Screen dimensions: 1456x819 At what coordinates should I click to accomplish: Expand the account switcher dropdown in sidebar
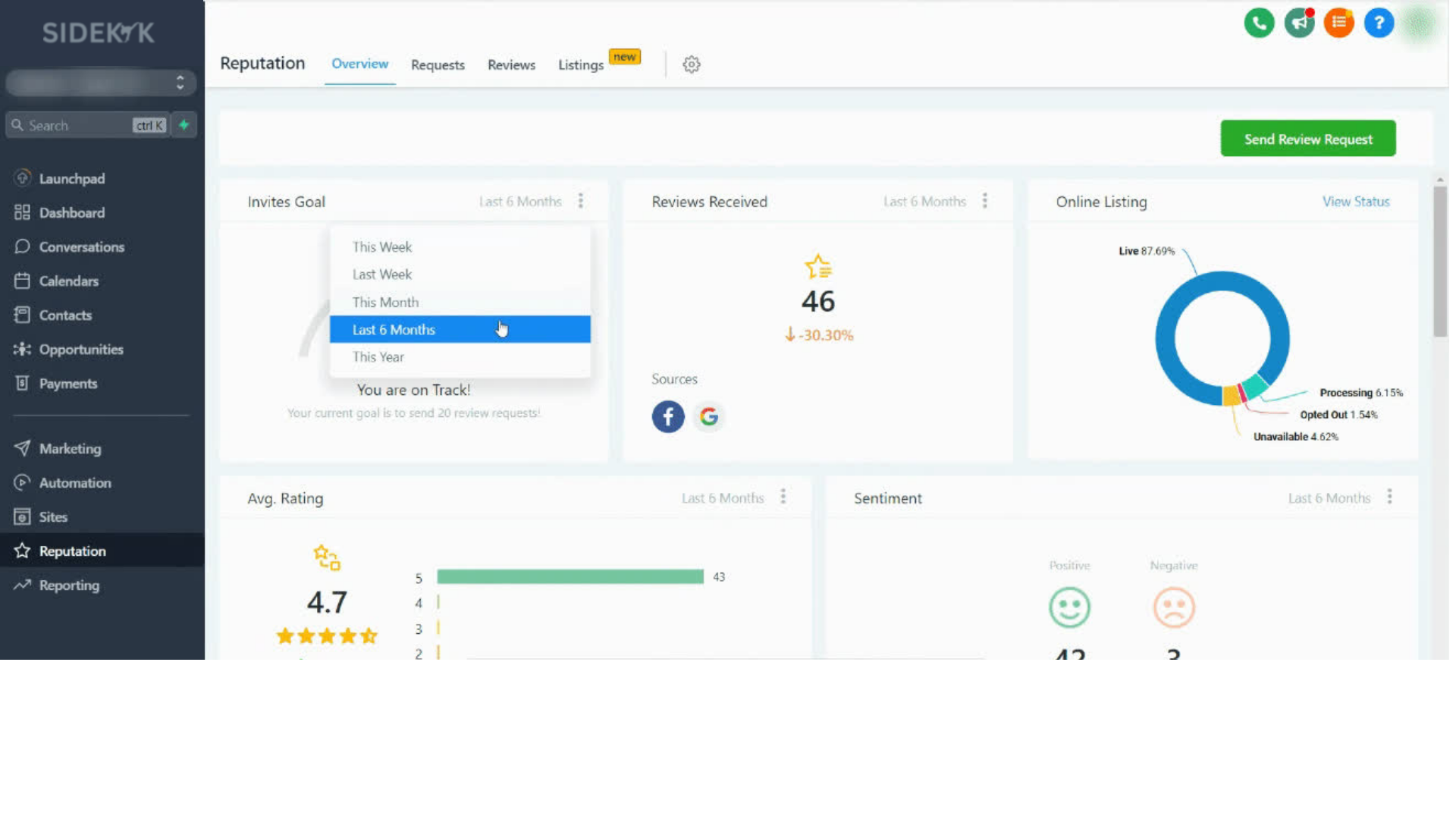pyautogui.click(x=101, y=83)
